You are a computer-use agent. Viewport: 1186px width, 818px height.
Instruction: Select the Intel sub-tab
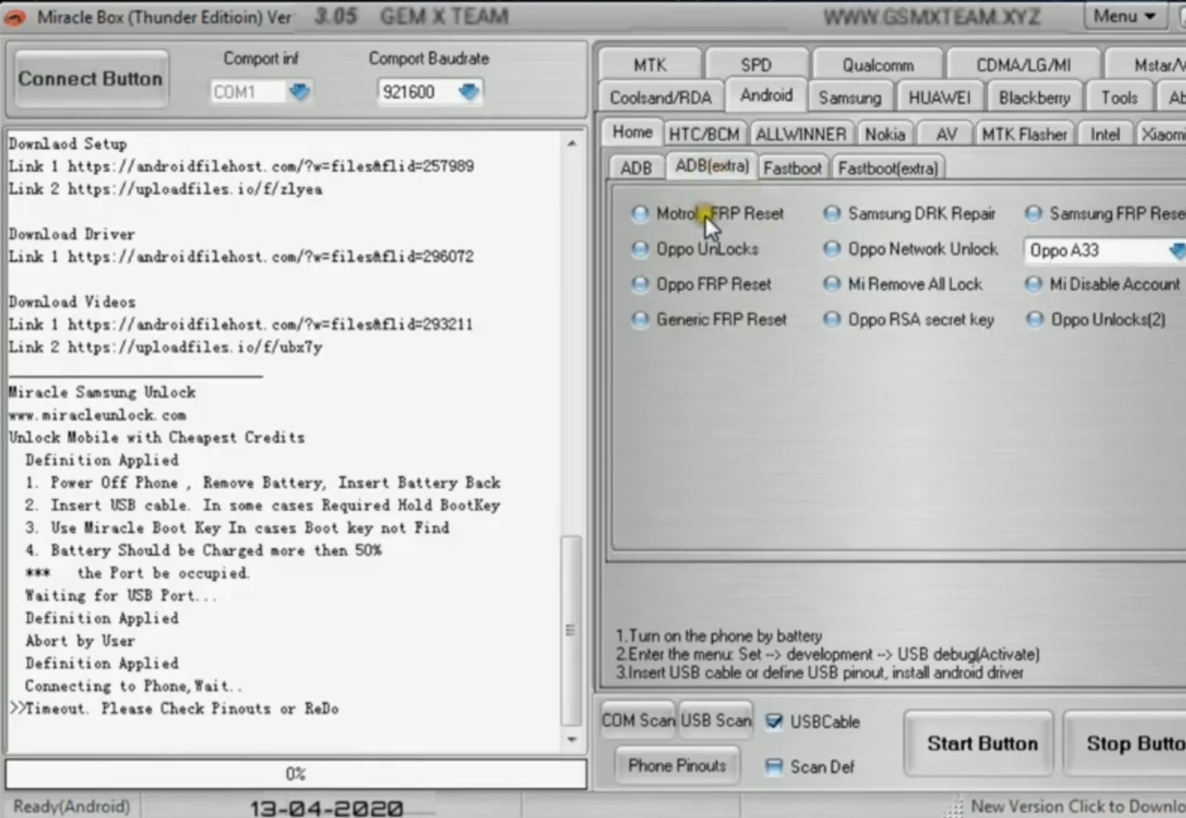coord(1104,135)
